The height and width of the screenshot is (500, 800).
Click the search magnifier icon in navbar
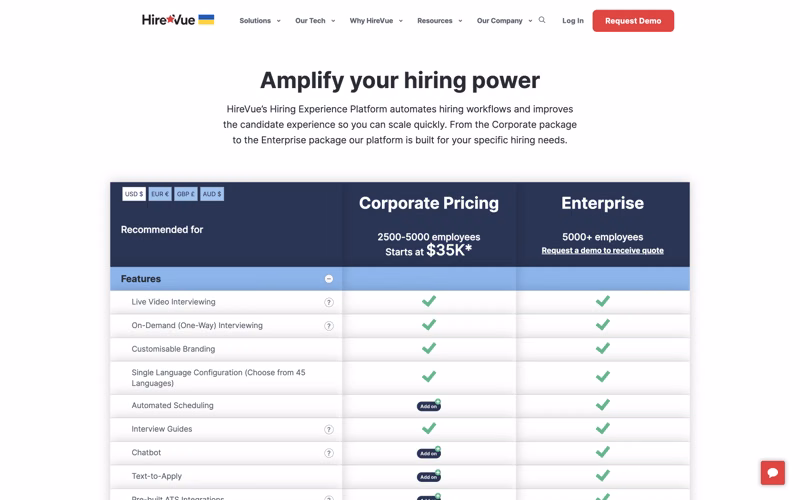point(542,20)
